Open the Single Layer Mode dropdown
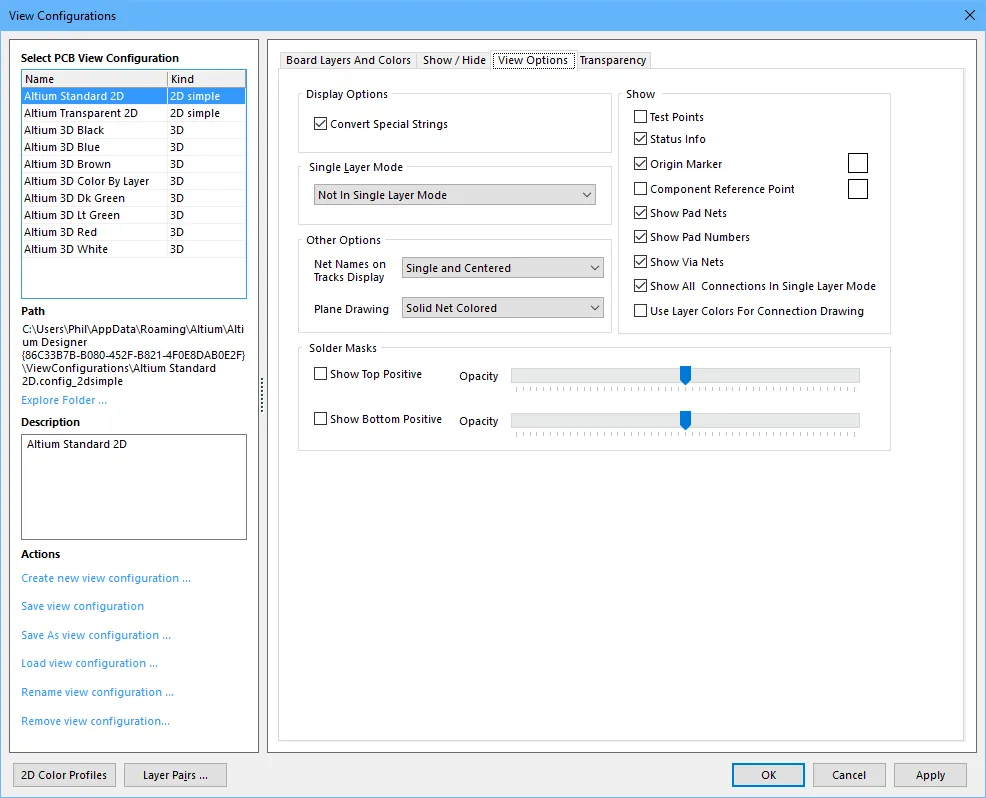 (x=454, y=195)
